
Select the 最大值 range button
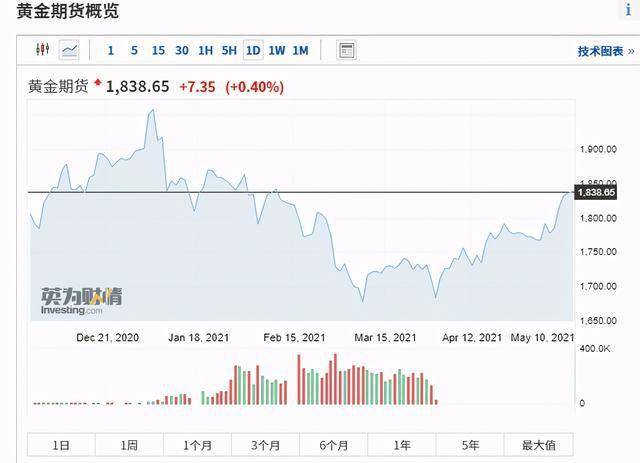539,445
